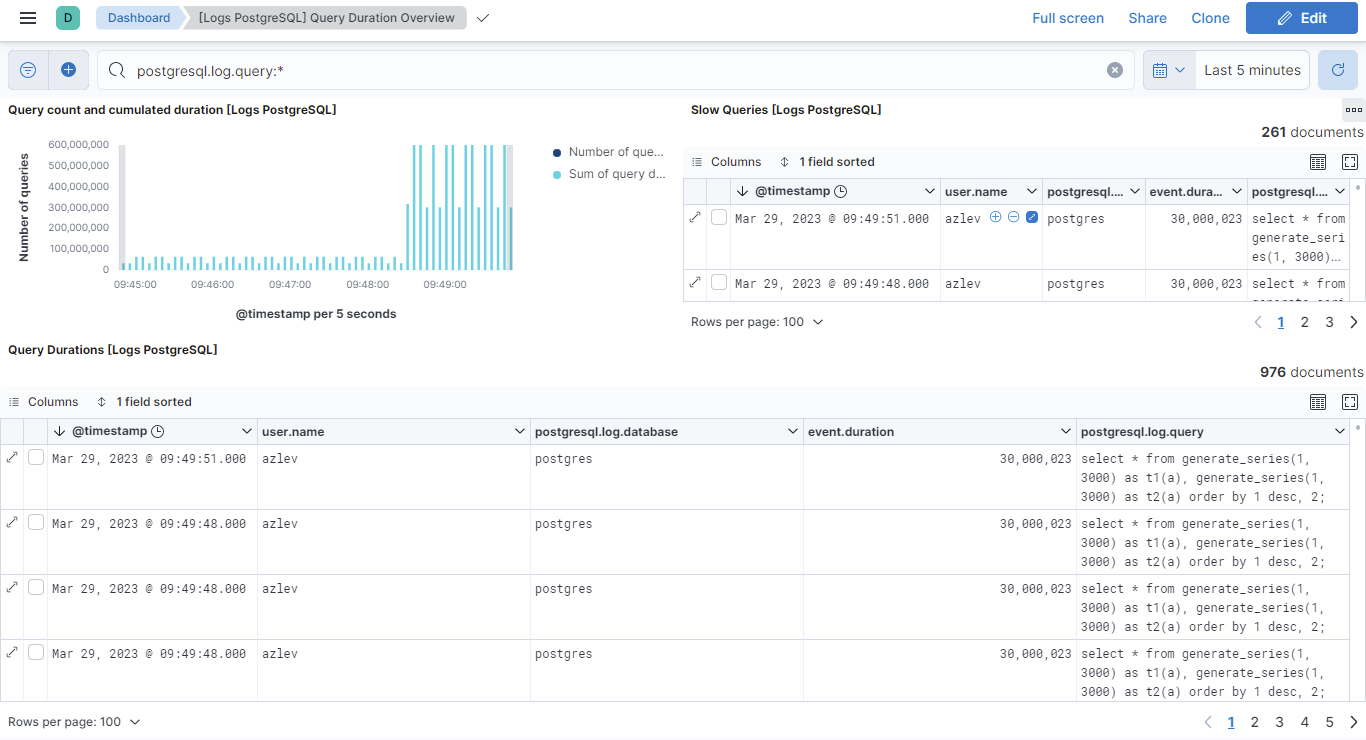Expand the first Query Durations document details

pyautogui.click(x=13, y=457)
